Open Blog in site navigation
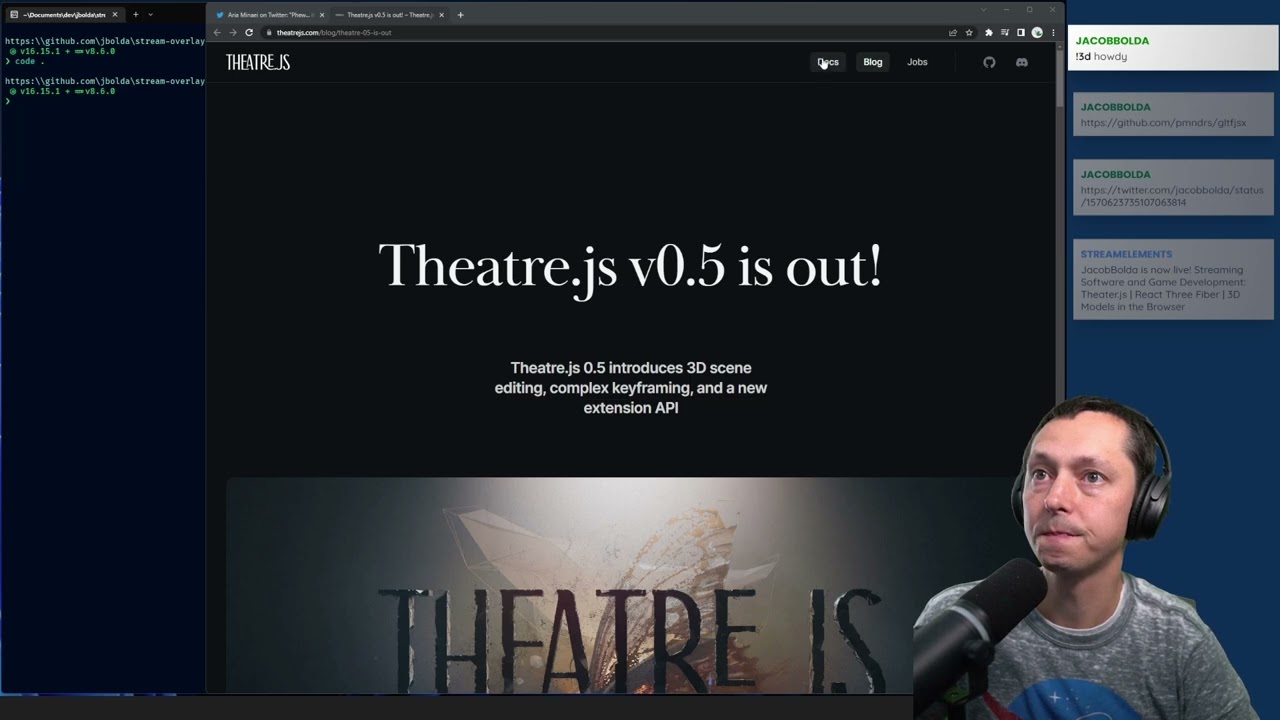The image size is (1280, 720). coord(873,62)
